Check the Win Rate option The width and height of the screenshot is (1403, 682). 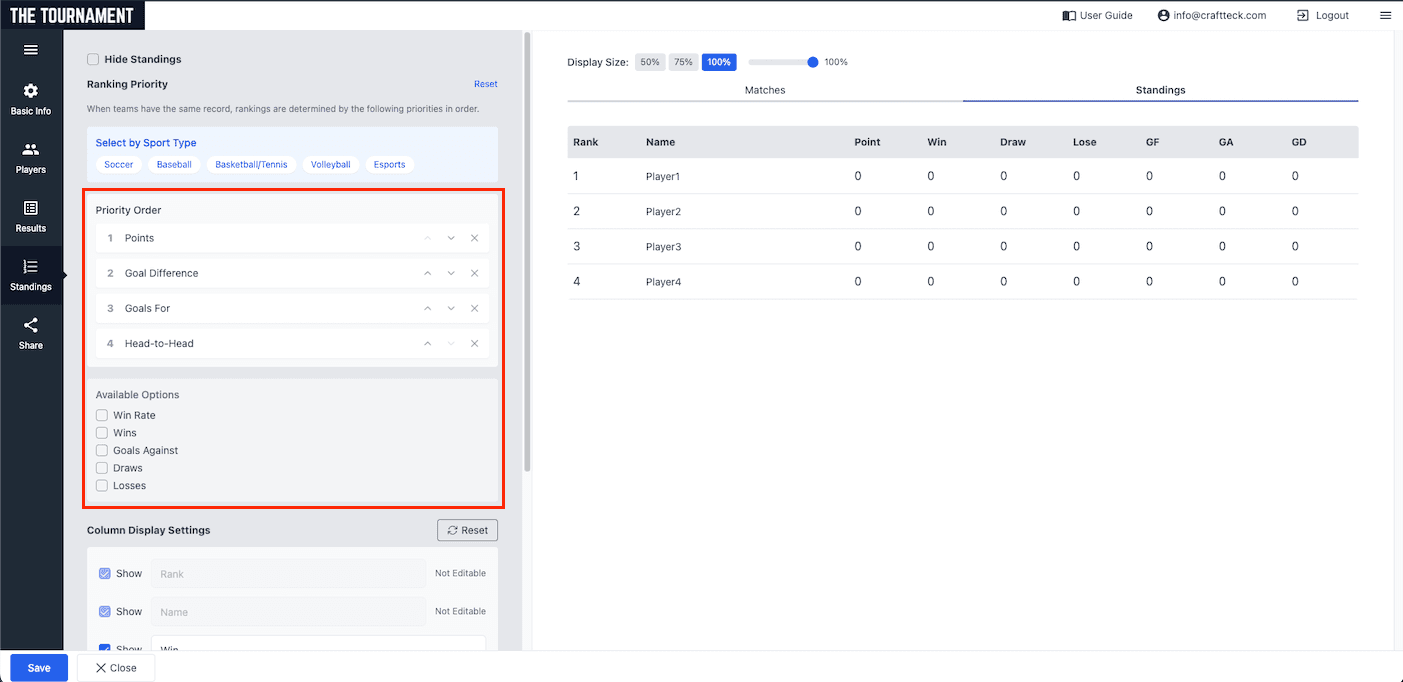pyautogui.click(x=102, y=415)
